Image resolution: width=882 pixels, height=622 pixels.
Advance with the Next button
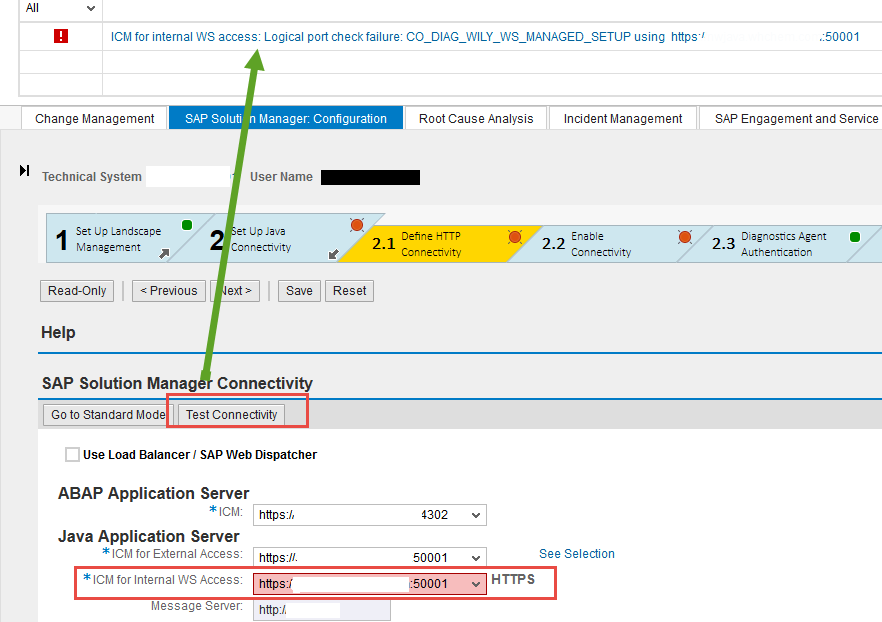(x=235, y=291)
